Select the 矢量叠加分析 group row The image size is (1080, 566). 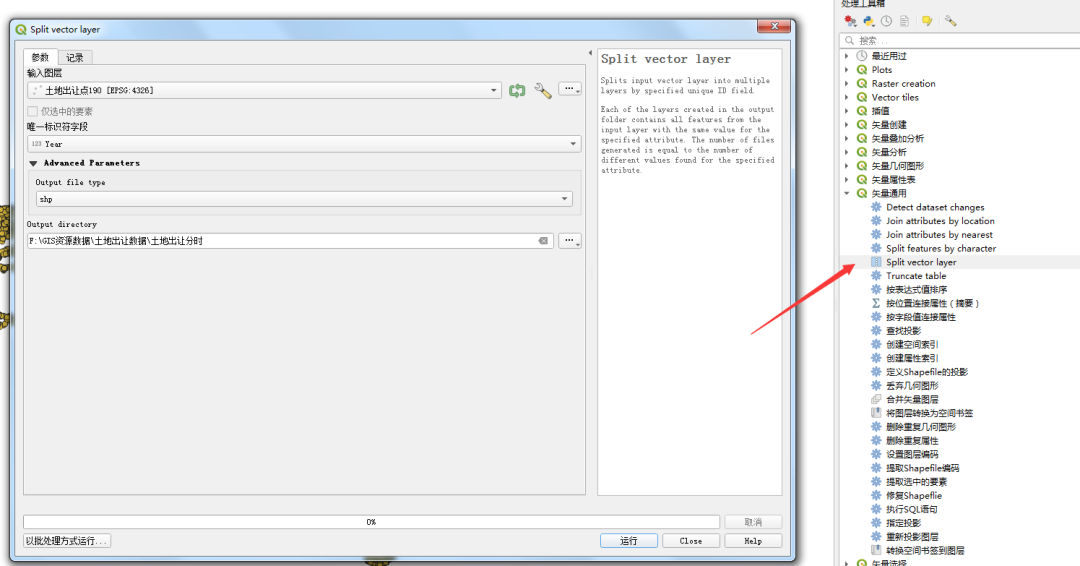tap(897, 138)
